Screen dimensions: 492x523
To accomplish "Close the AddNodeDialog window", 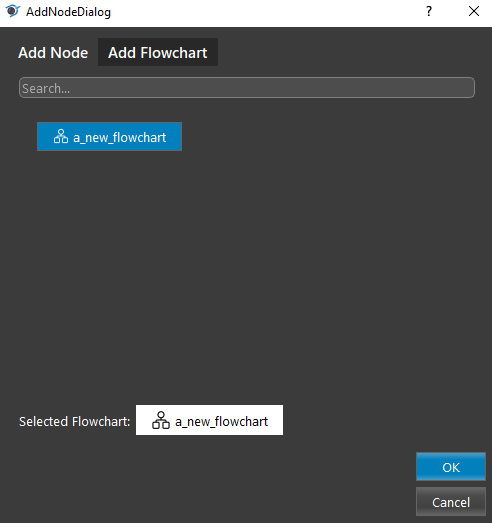I will point(474,12).
